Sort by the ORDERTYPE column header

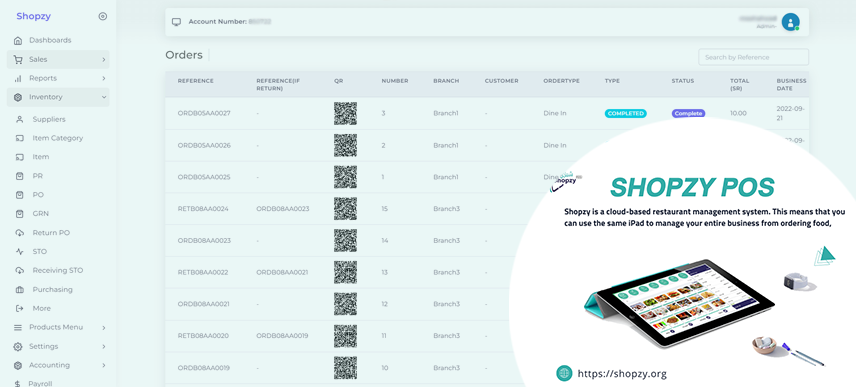561,81
